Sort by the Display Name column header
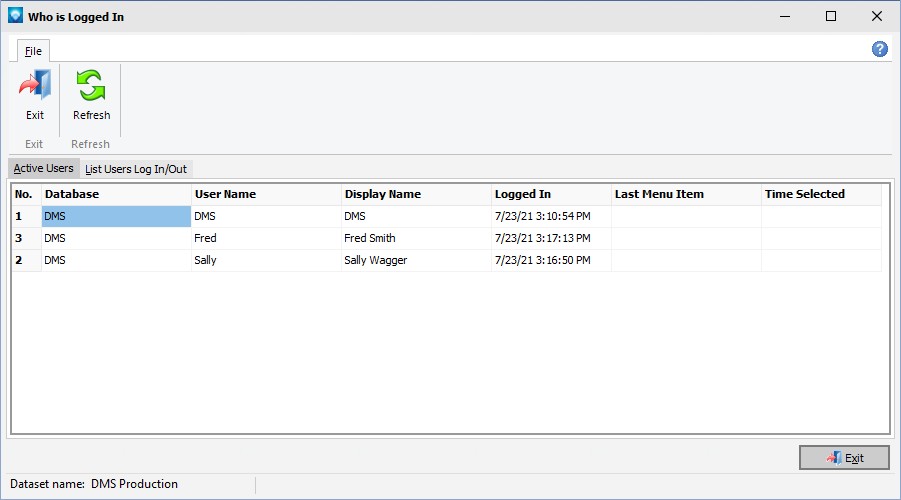Screen dimensions: 901x500 pyautogui.click(x=416, y=194)
